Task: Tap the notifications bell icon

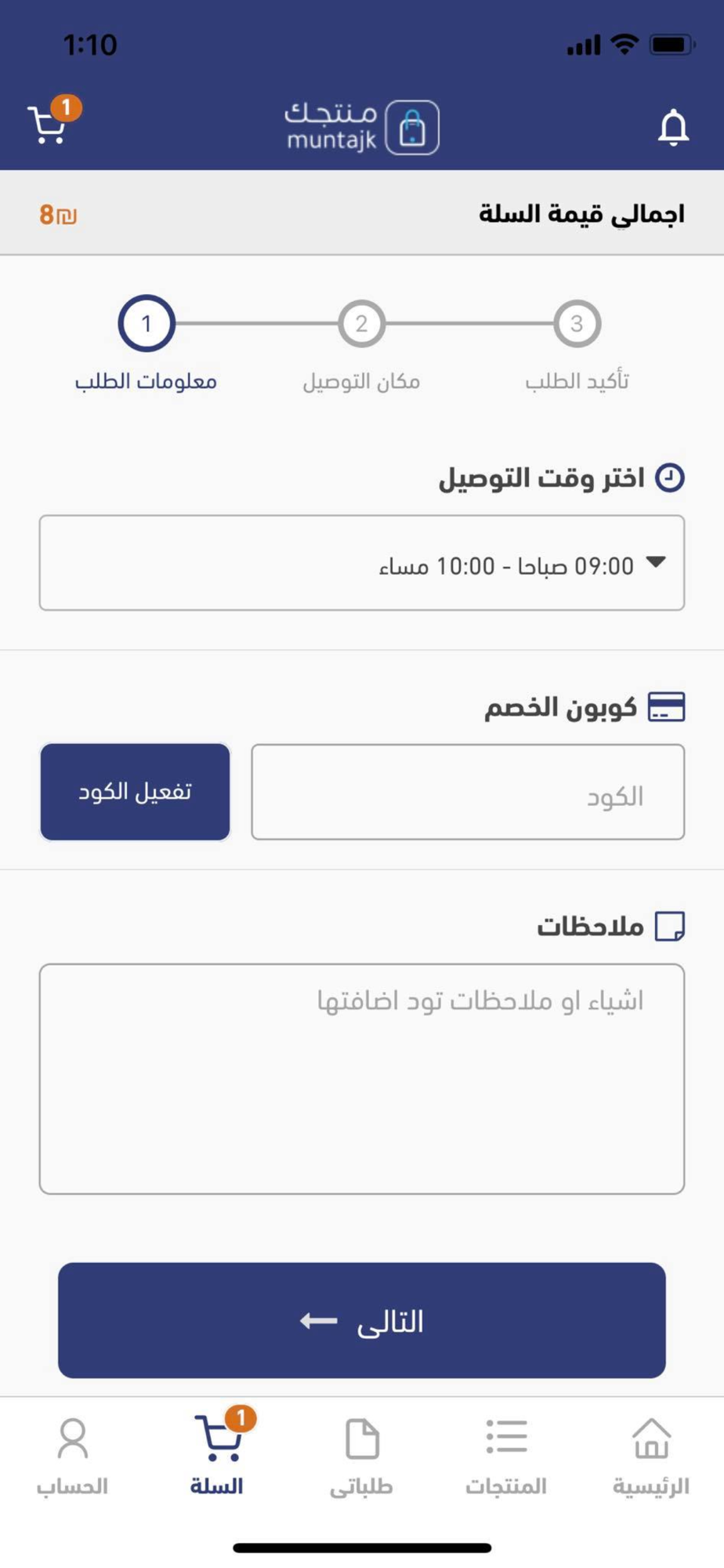Action: tap(672, 127)
